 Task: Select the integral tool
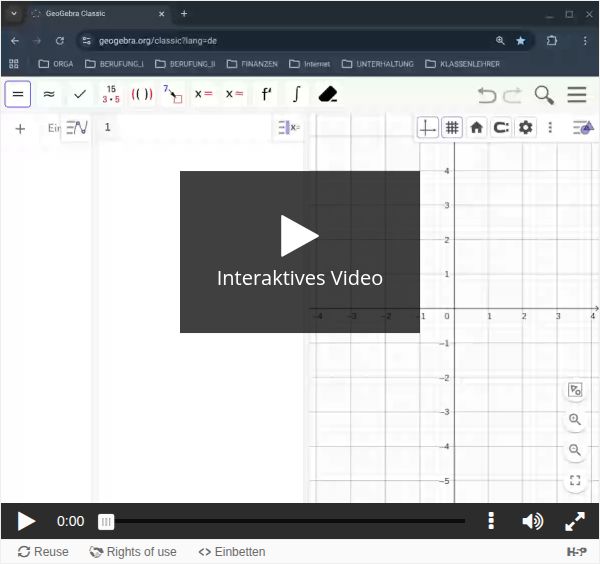click(x=296, y=94)
